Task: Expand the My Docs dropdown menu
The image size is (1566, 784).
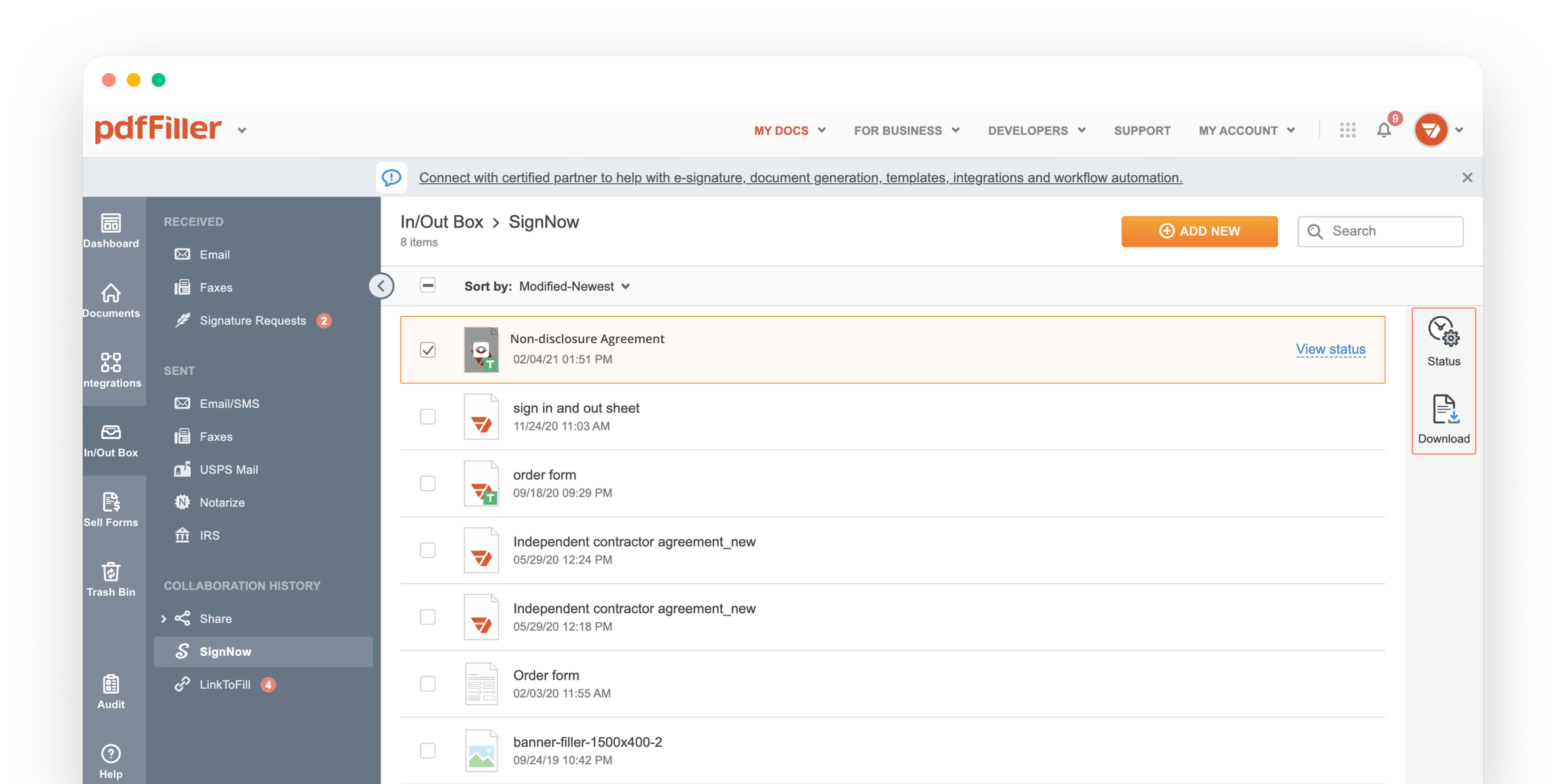Action: pos(795,131)
